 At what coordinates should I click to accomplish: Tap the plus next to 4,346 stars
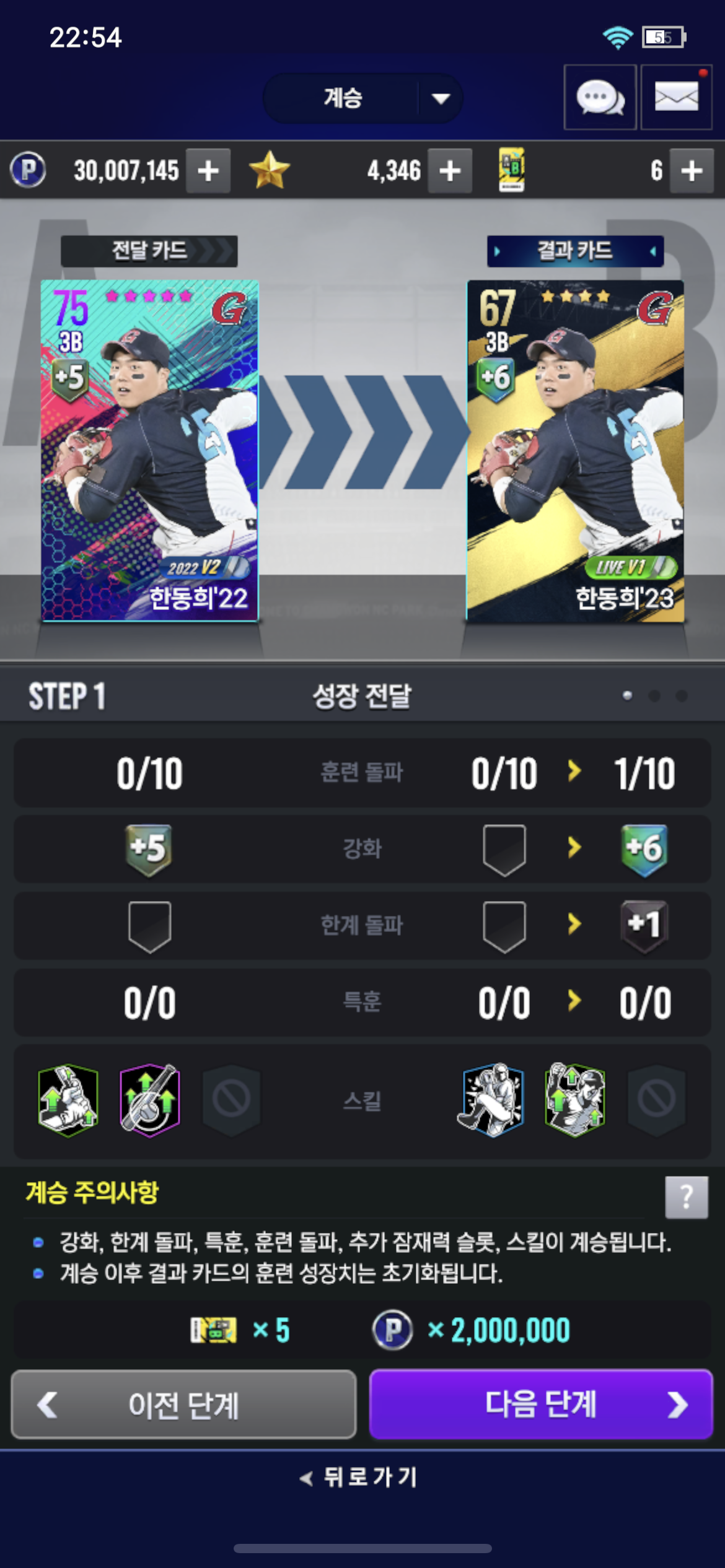(x=450, y=170)
